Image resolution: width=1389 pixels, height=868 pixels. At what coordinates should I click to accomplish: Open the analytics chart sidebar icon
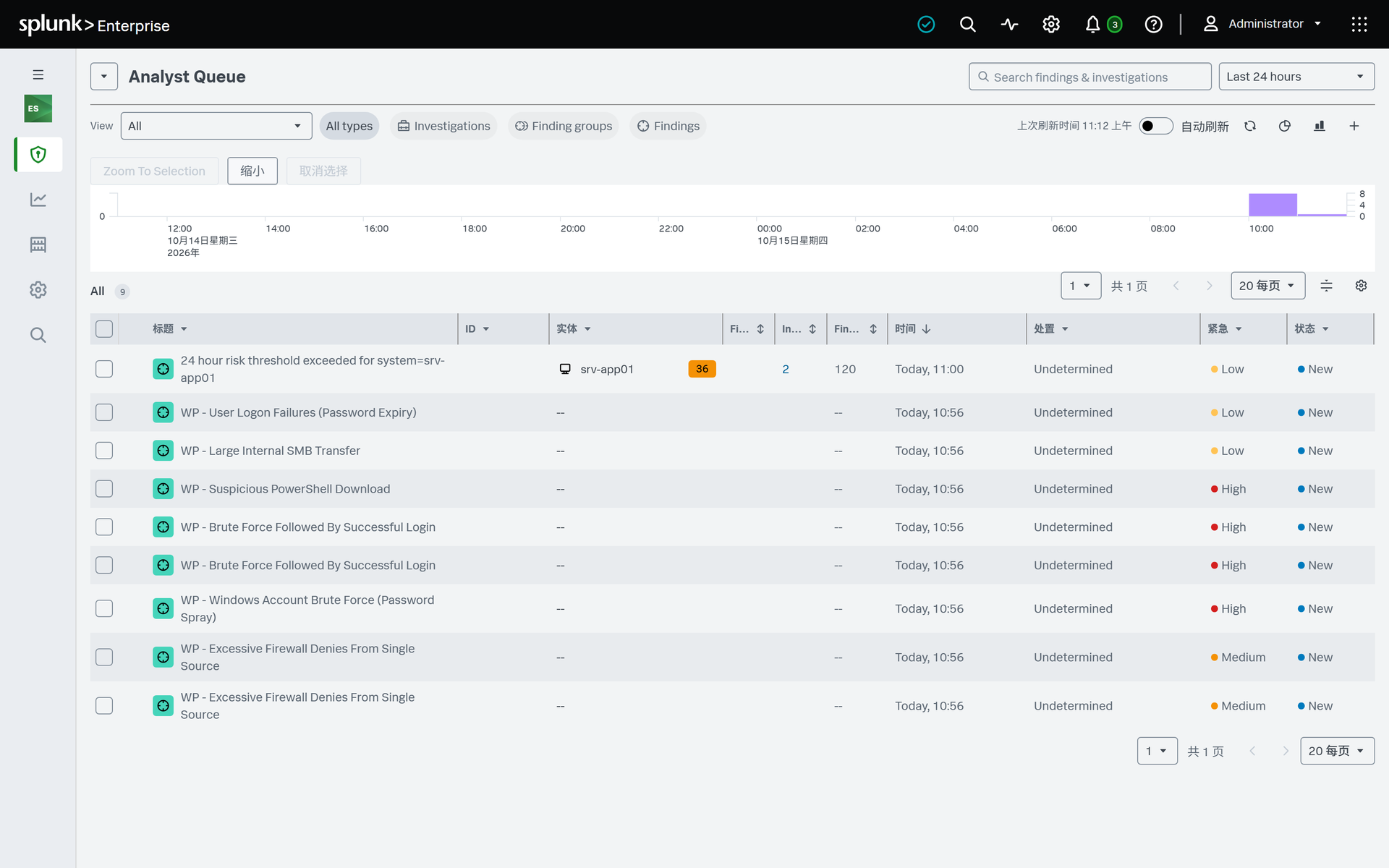[38, 200]
